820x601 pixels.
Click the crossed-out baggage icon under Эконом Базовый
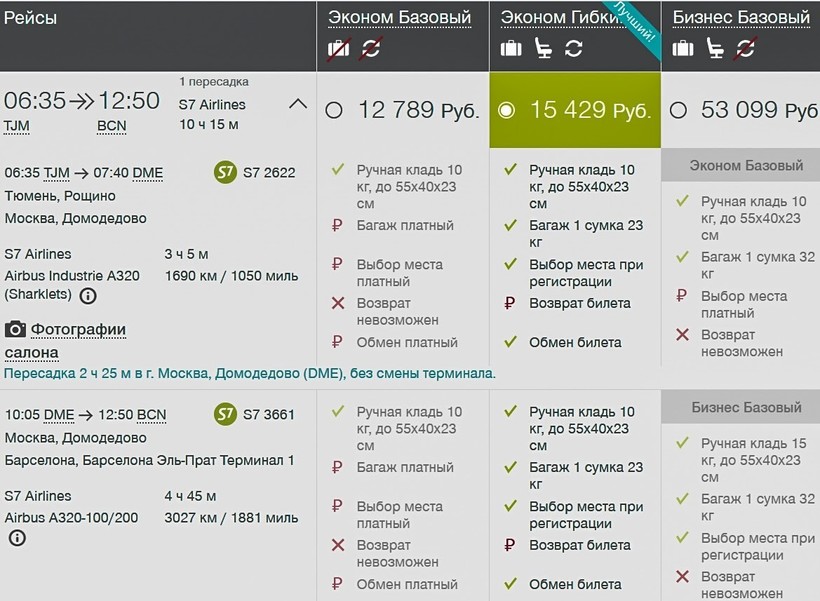click(339, 48)
